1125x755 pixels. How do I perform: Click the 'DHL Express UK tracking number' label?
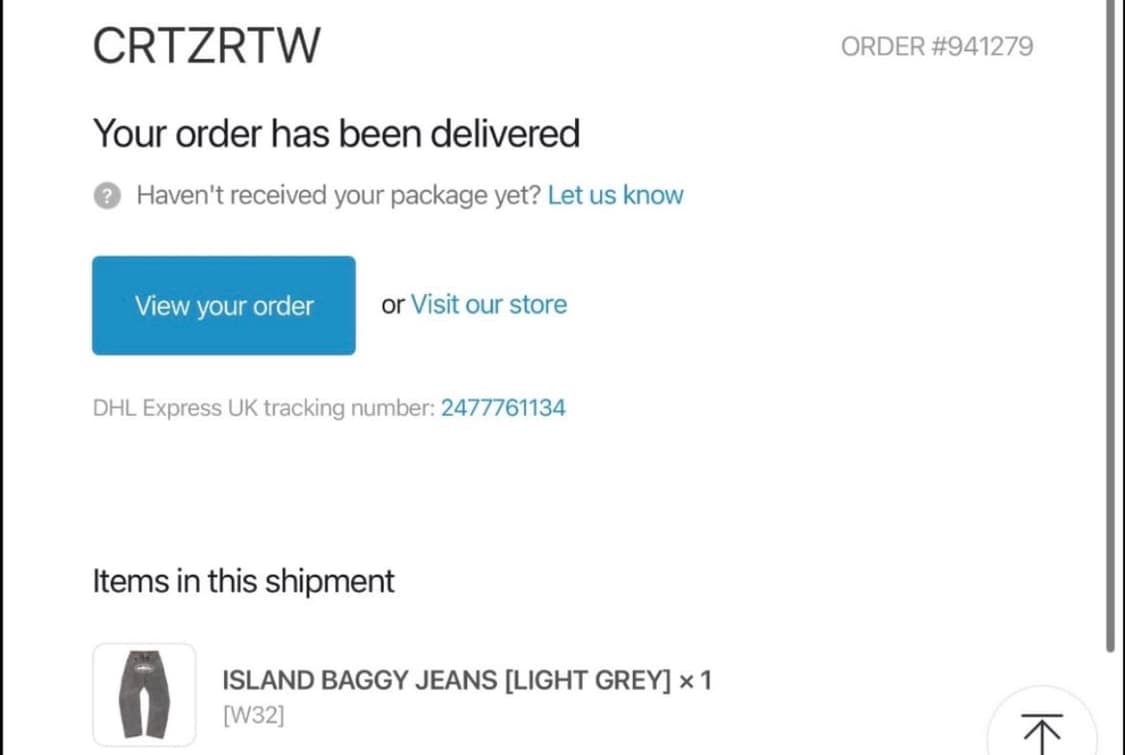click(263, 408)
